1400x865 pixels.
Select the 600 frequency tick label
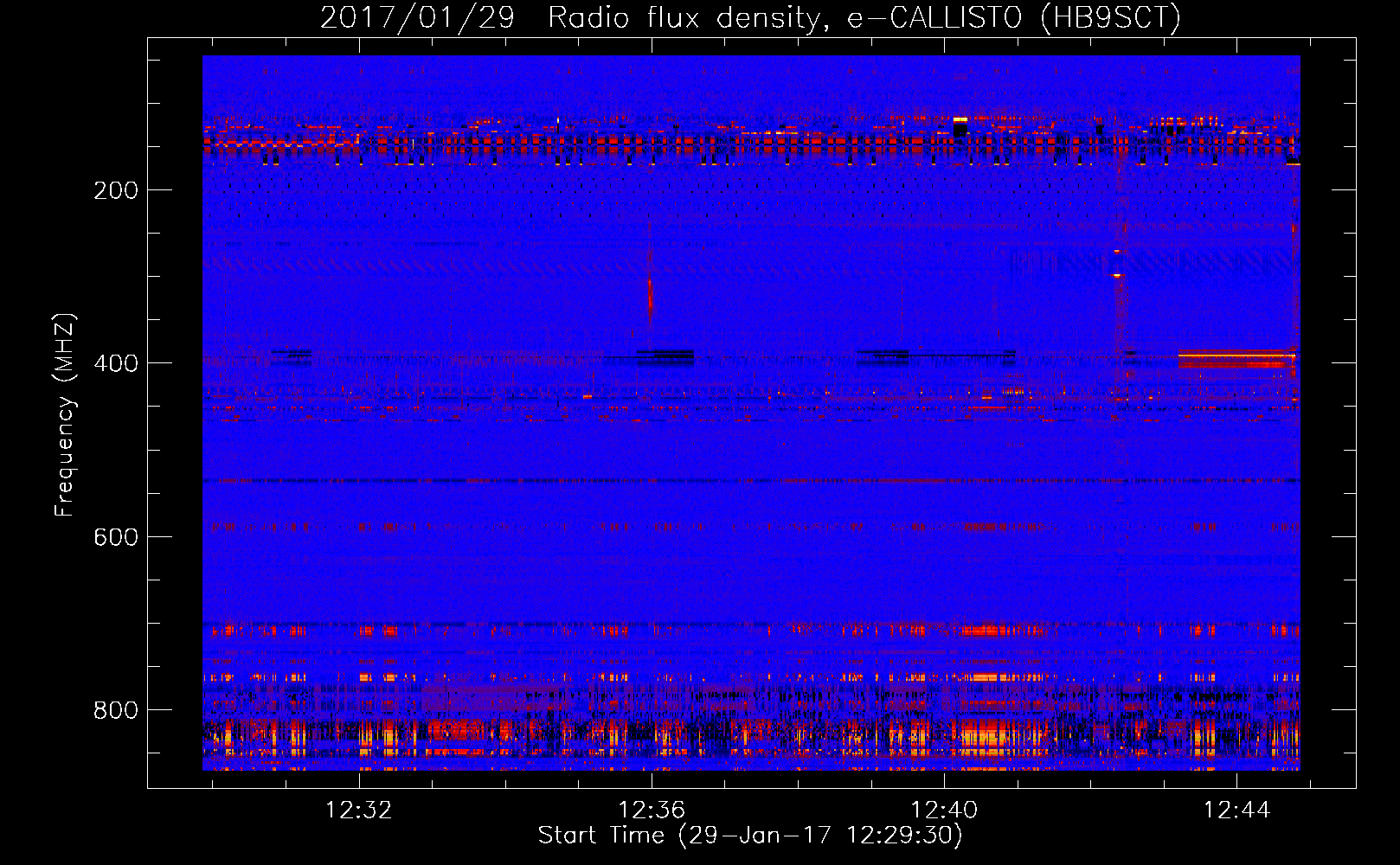(x=116, y=537)
